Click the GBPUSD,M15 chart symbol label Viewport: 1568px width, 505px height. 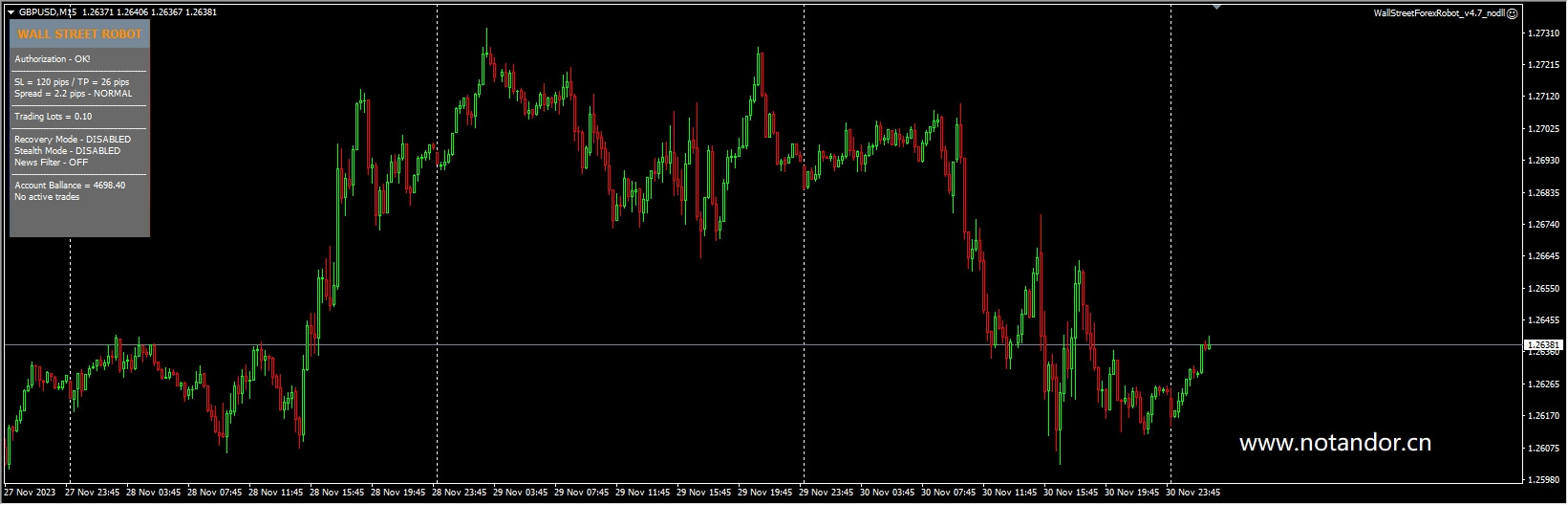click(x=50, y=12)
